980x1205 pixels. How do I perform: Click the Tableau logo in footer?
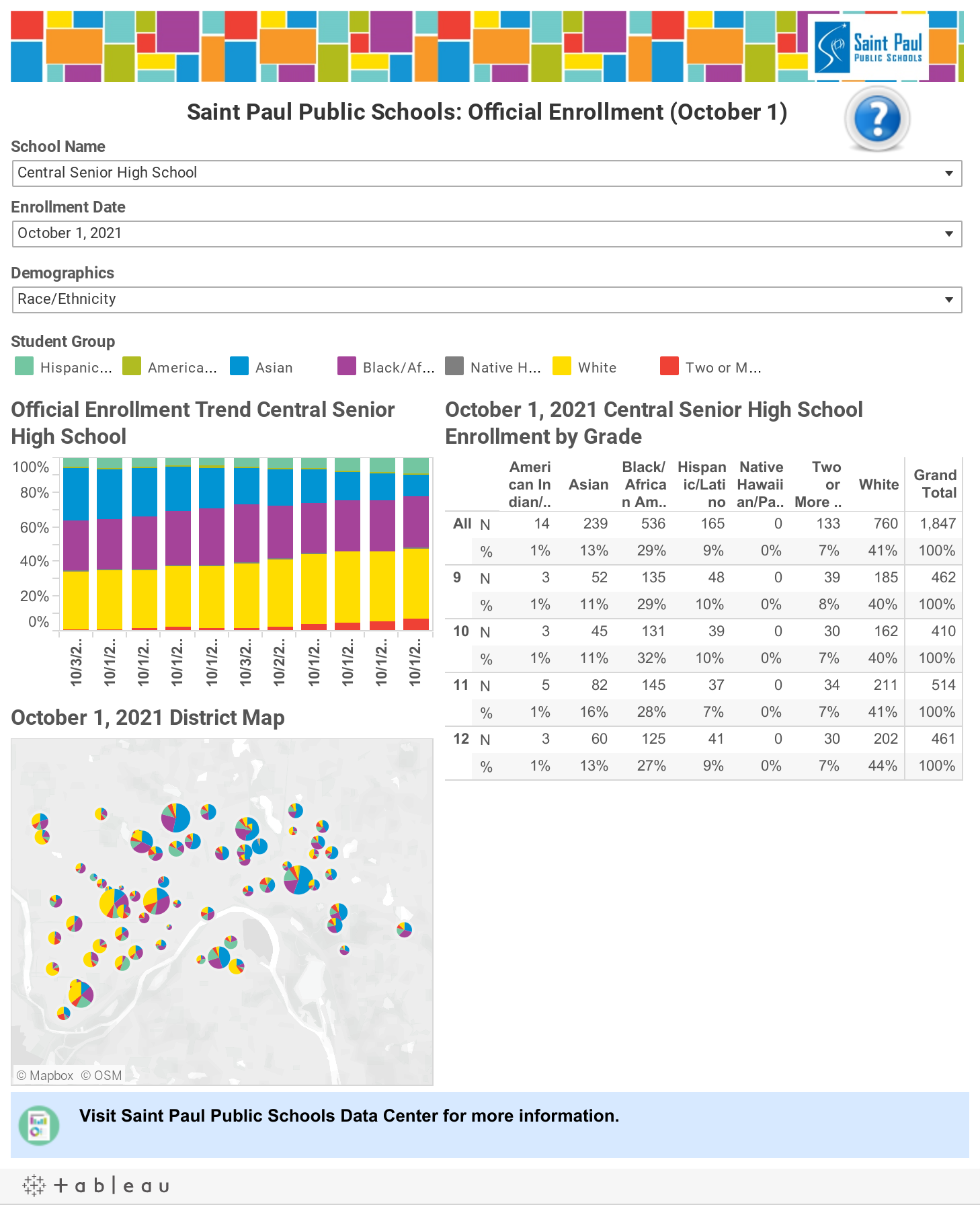tap(95, 1185)
